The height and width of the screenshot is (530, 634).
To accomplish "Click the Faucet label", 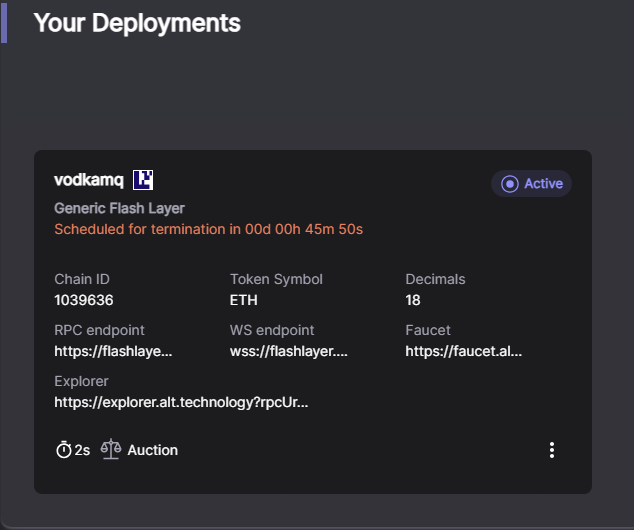I will click(x=428, y=330).
